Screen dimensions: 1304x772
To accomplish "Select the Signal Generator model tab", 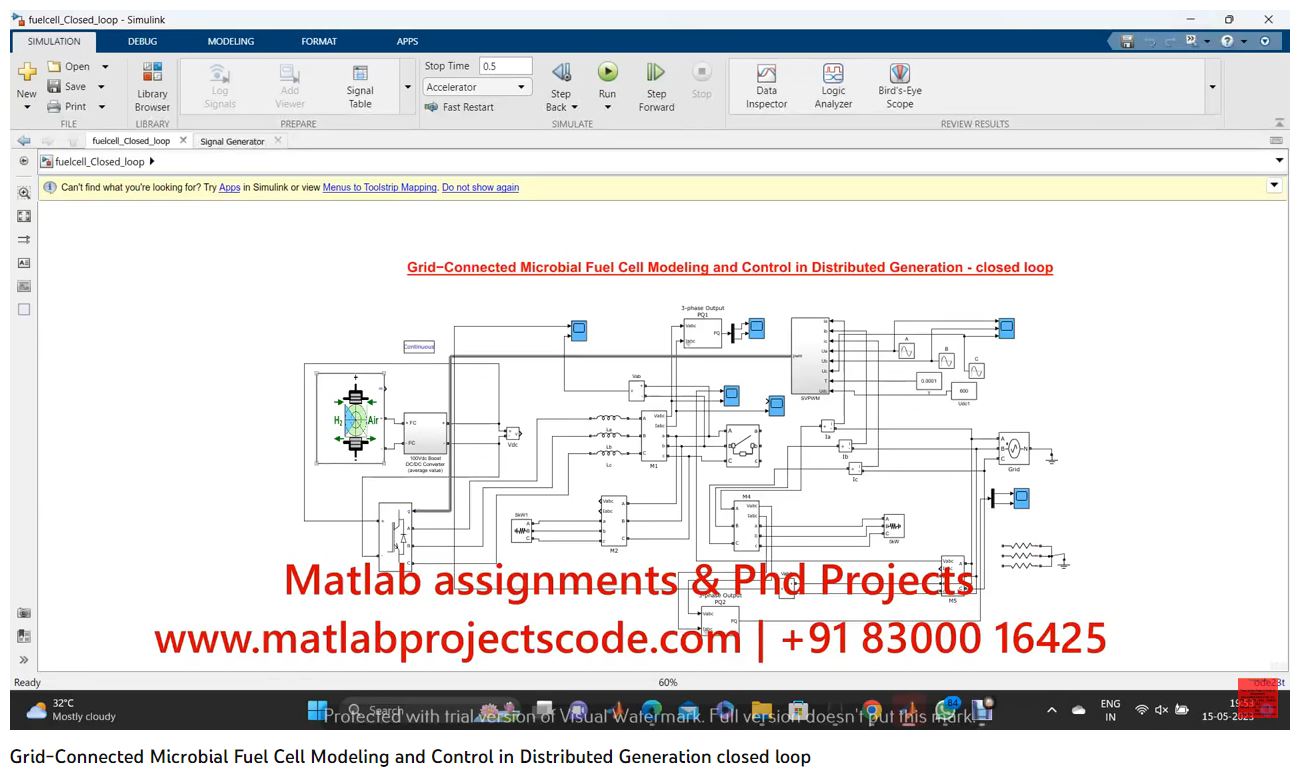I will pos(232,141).
